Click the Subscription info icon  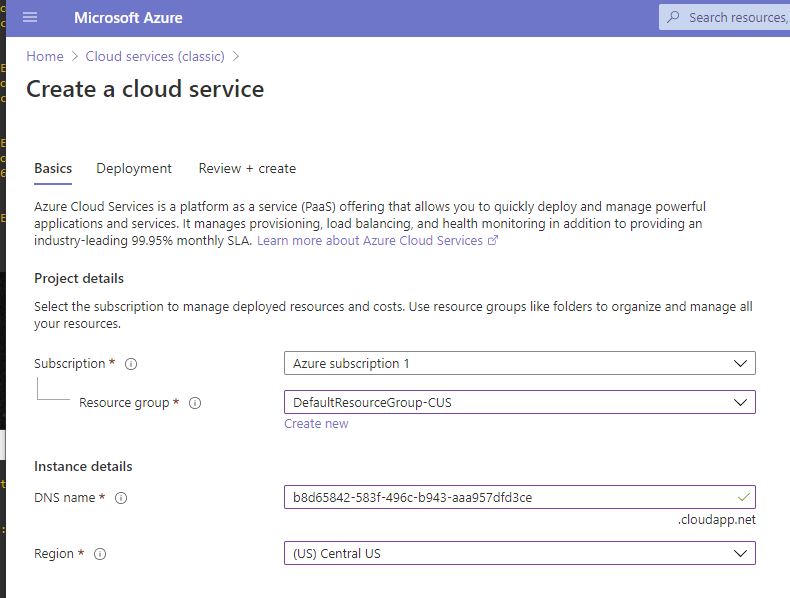point(131,364)
